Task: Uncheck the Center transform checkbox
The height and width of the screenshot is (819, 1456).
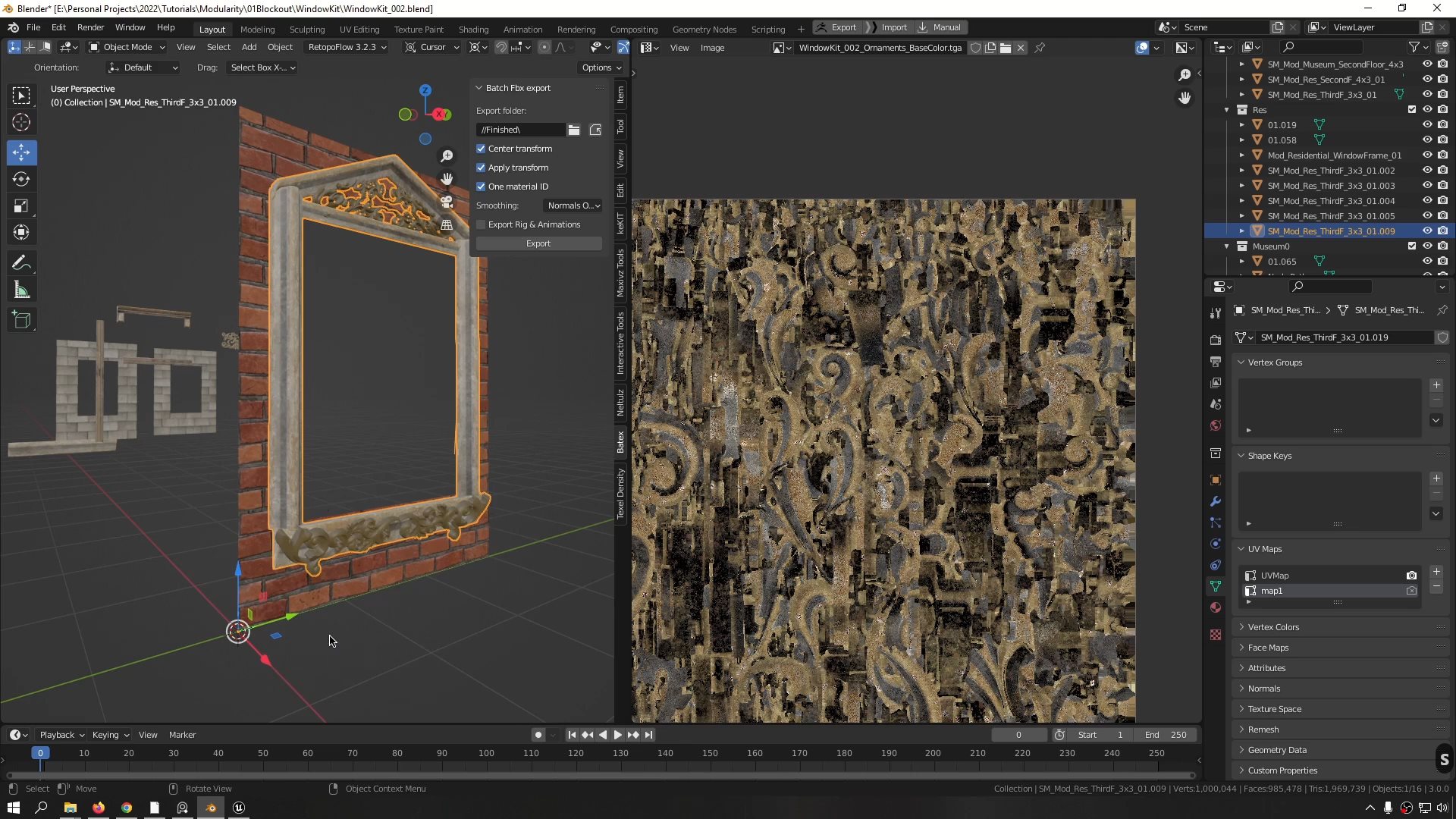Action: (x=481, y=149)
